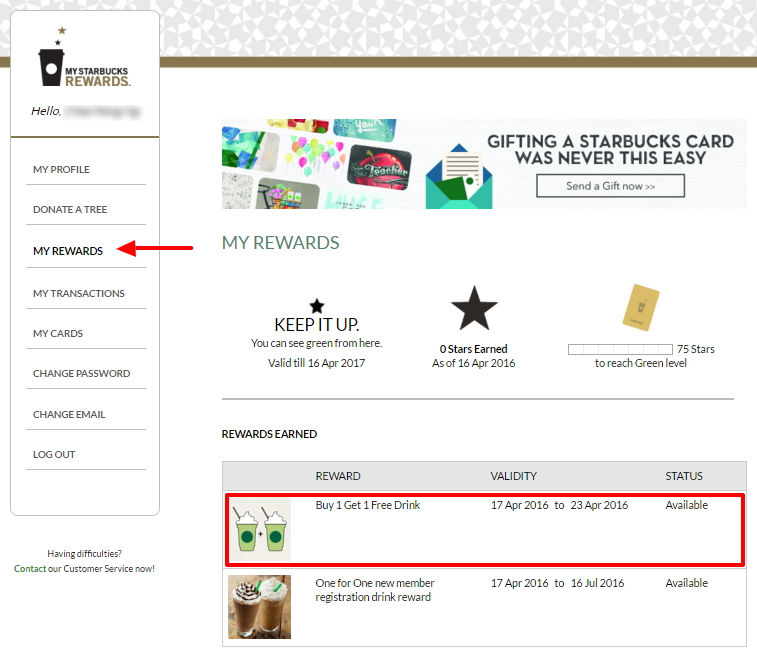Click the Buy 1 Get 1 drinks thumbnail
757x655 pixels.
coord(259,530)
